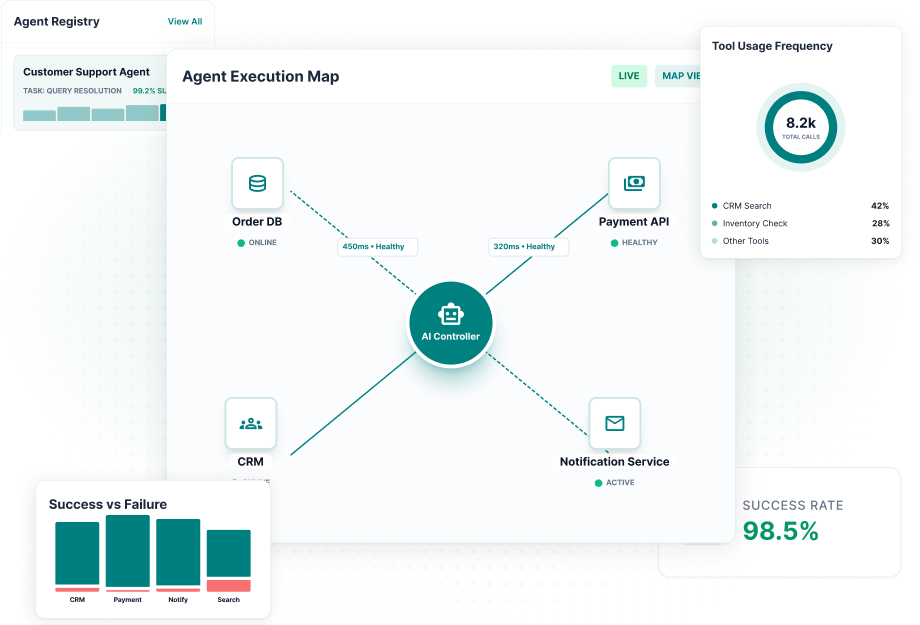920x625 pixels.
Task: Select the Inventory Check legend entry
Action: click(754, 224)
